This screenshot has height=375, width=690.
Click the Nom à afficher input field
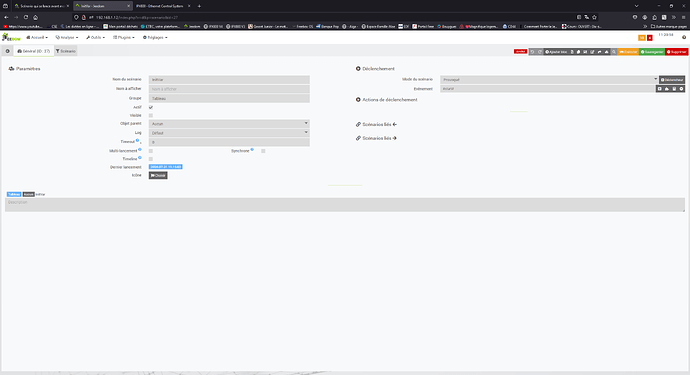tap(229, 89)
